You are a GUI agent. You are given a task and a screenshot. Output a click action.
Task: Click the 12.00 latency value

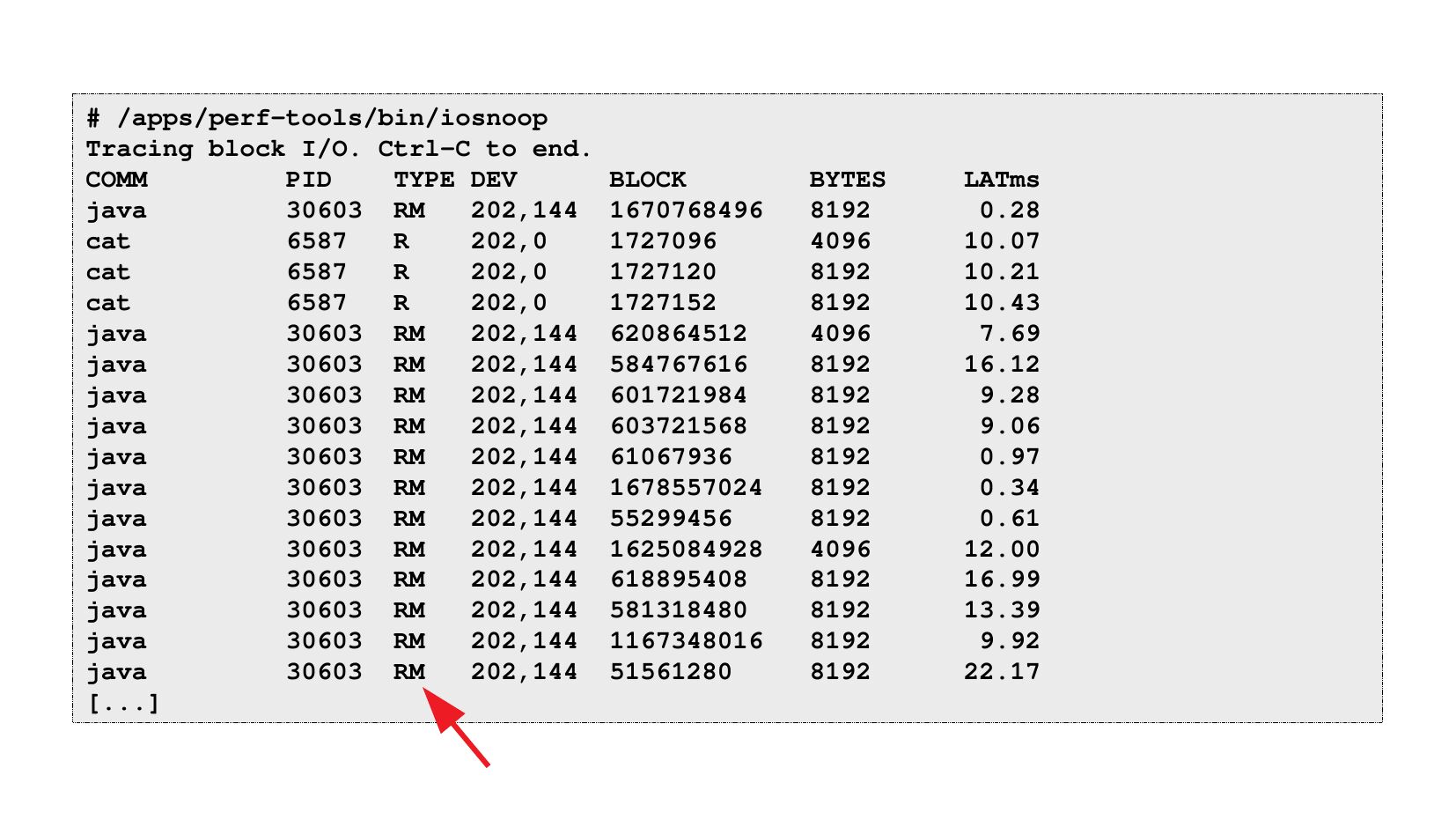(x=1001, y=550)
